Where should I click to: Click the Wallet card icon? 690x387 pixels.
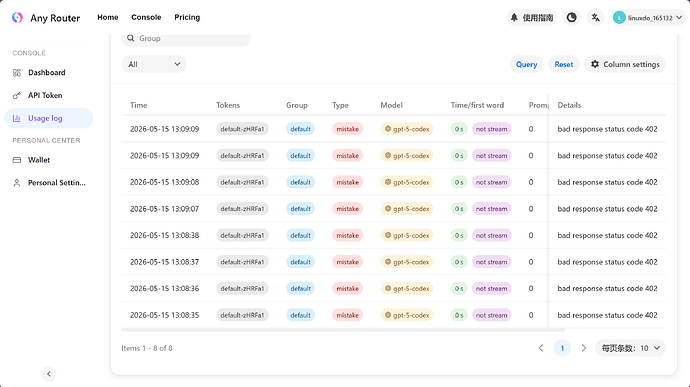click(17, 160)
